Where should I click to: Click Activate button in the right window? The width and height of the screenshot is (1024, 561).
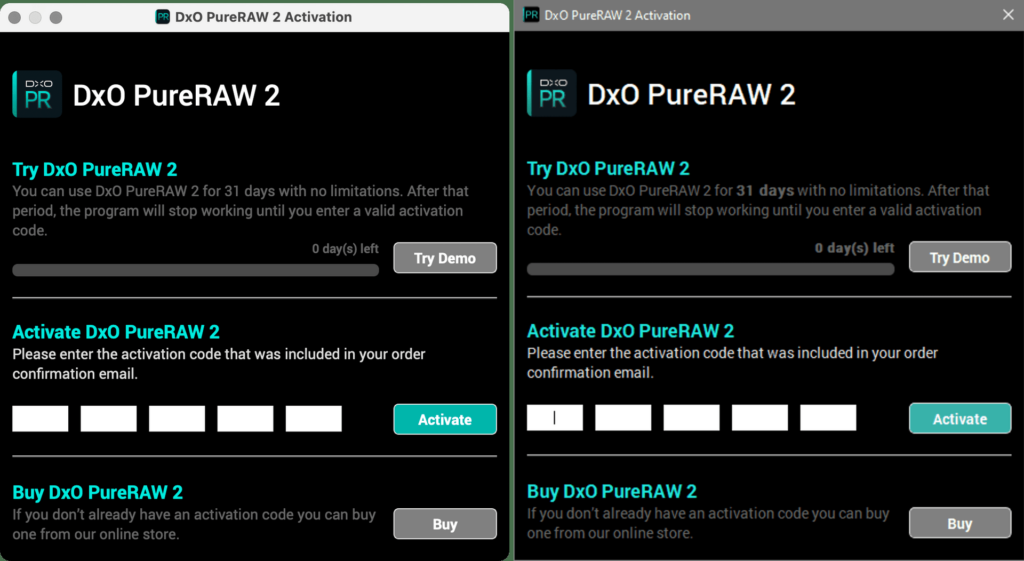click(960, 419)
